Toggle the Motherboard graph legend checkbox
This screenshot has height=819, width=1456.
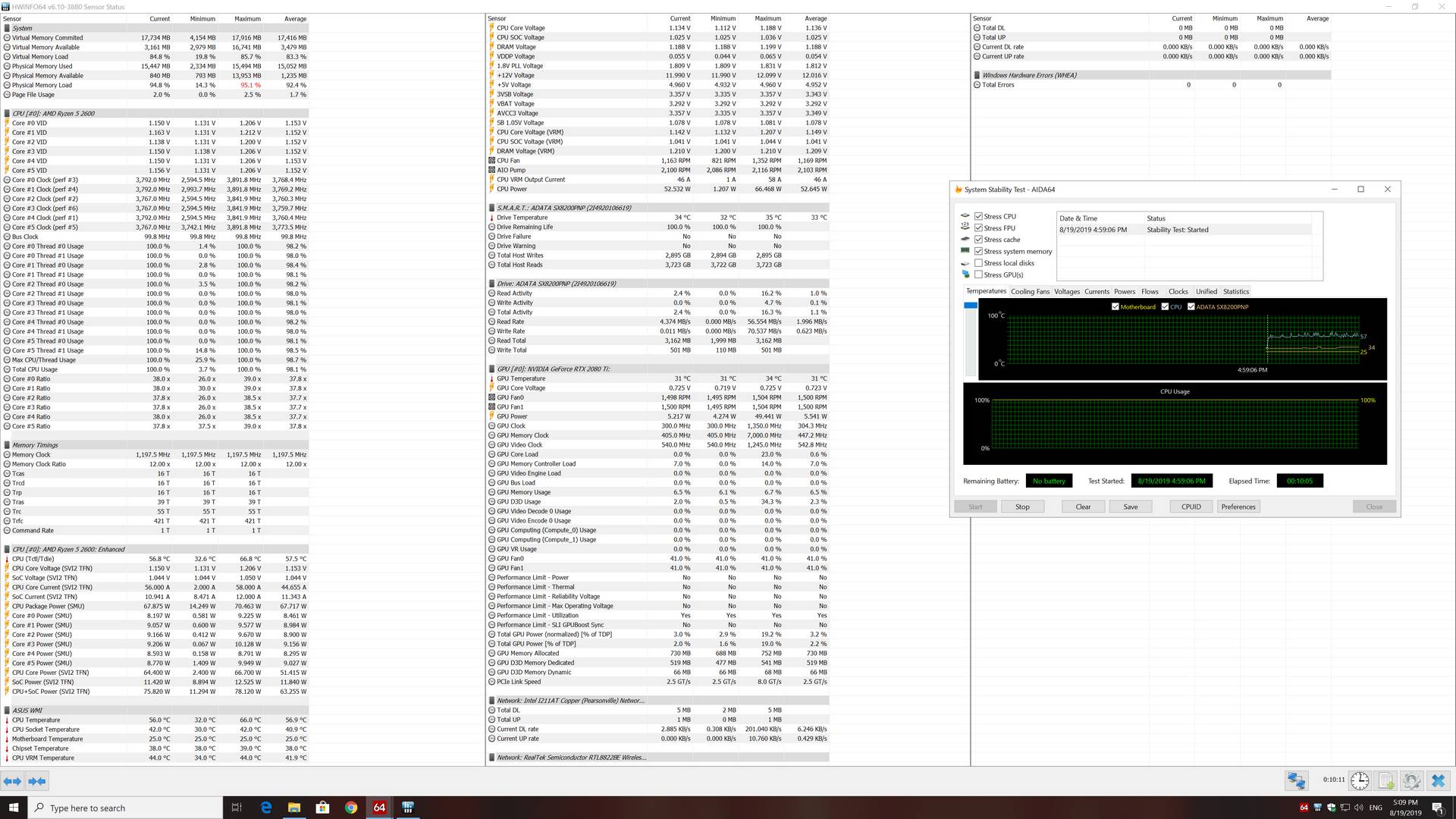[x=1115, y=306]
